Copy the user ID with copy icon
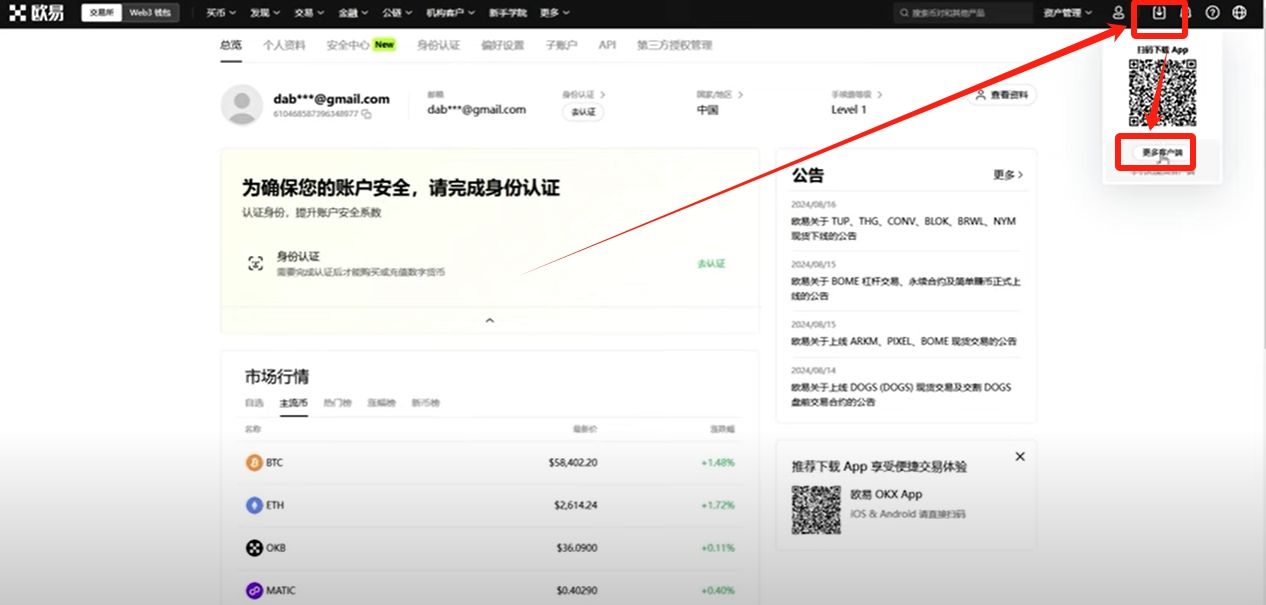The width and height of the screenshot is (1266, 605). [367, 114]
